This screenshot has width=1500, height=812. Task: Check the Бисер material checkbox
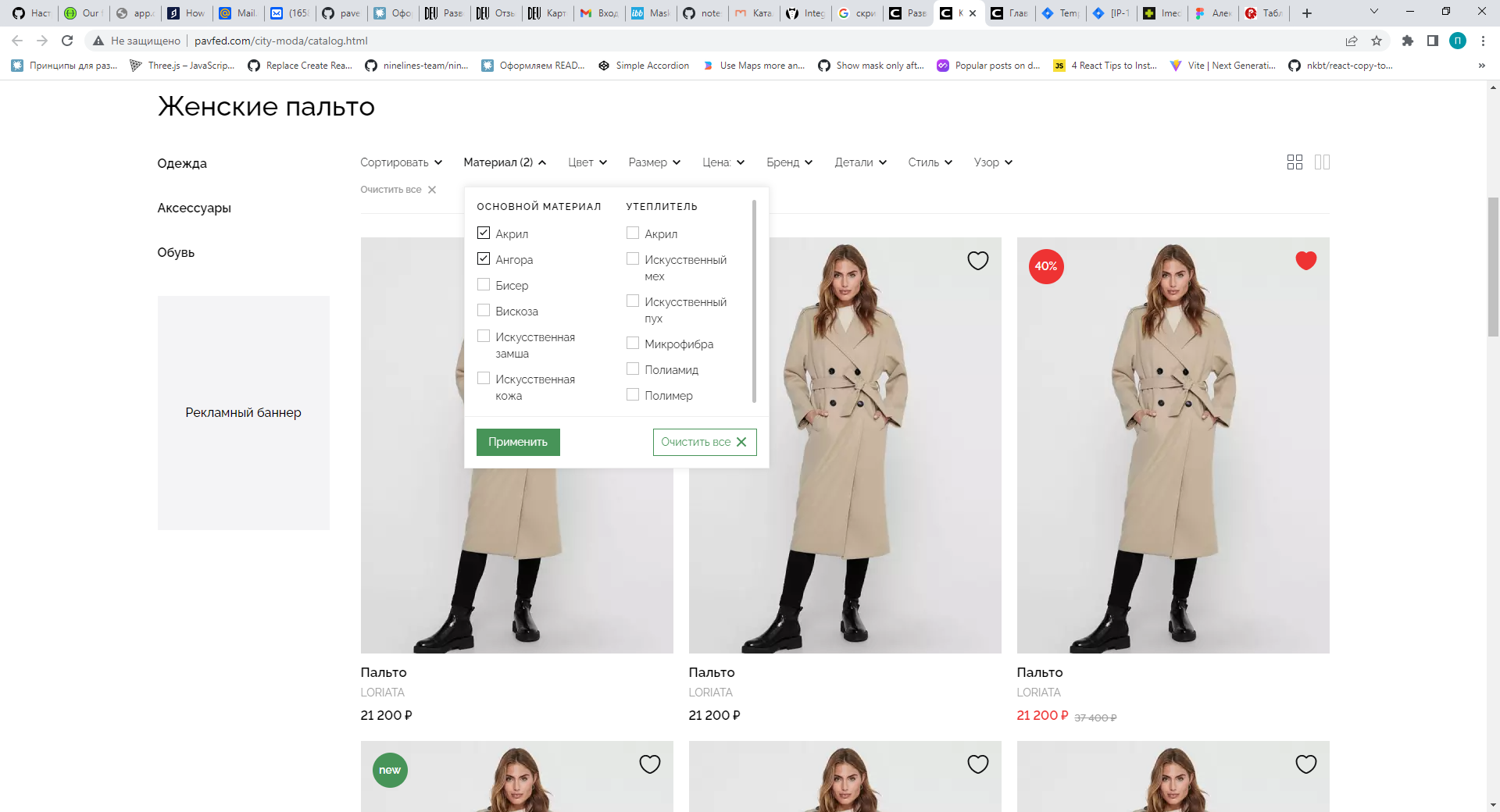click(x=483, y=284)
